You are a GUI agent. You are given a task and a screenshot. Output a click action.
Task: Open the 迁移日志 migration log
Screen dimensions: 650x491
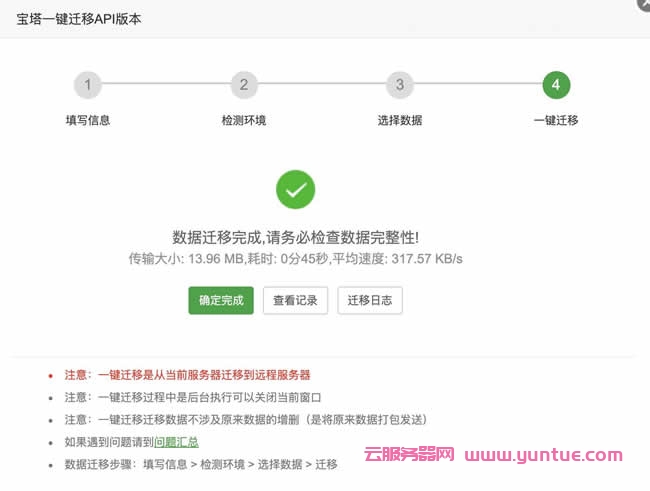coord(370,300)
